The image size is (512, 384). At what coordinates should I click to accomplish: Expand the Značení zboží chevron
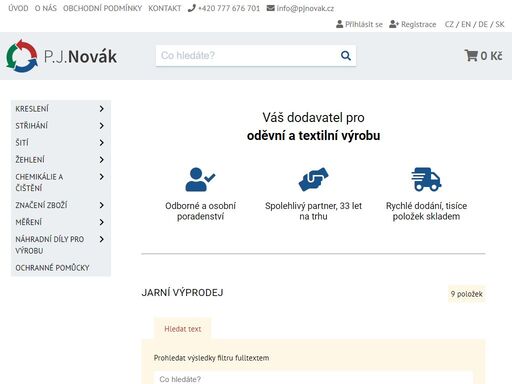(102, 205)
